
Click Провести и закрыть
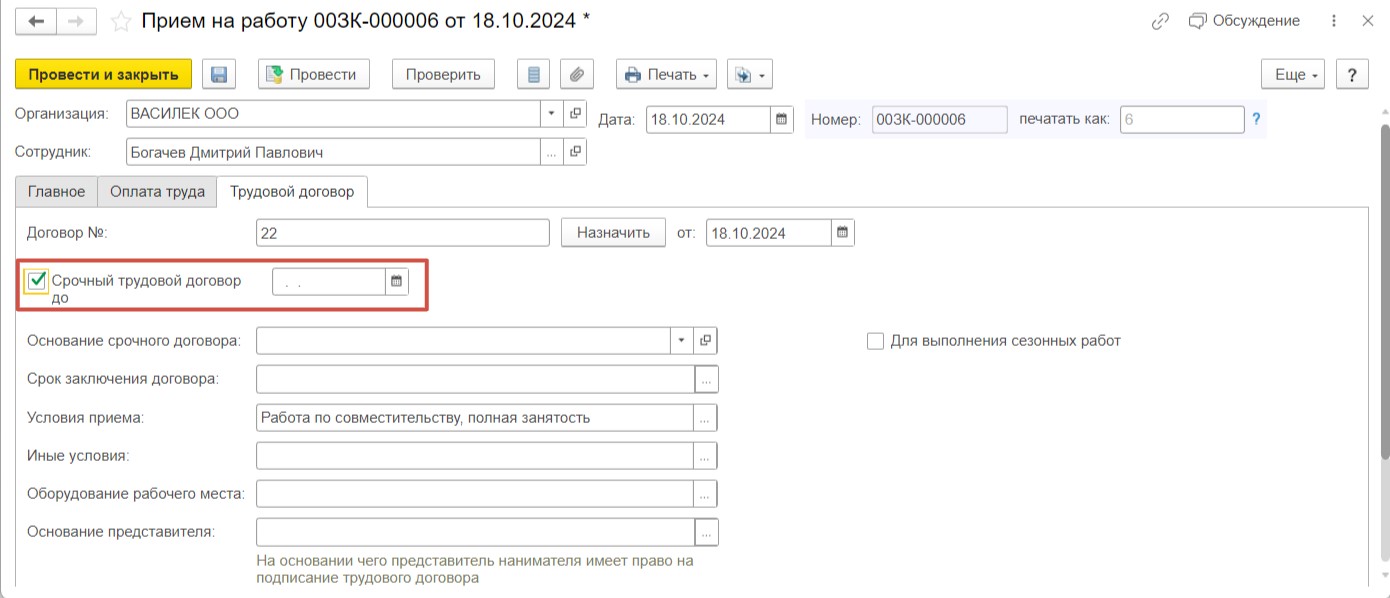tap(103, 74)
